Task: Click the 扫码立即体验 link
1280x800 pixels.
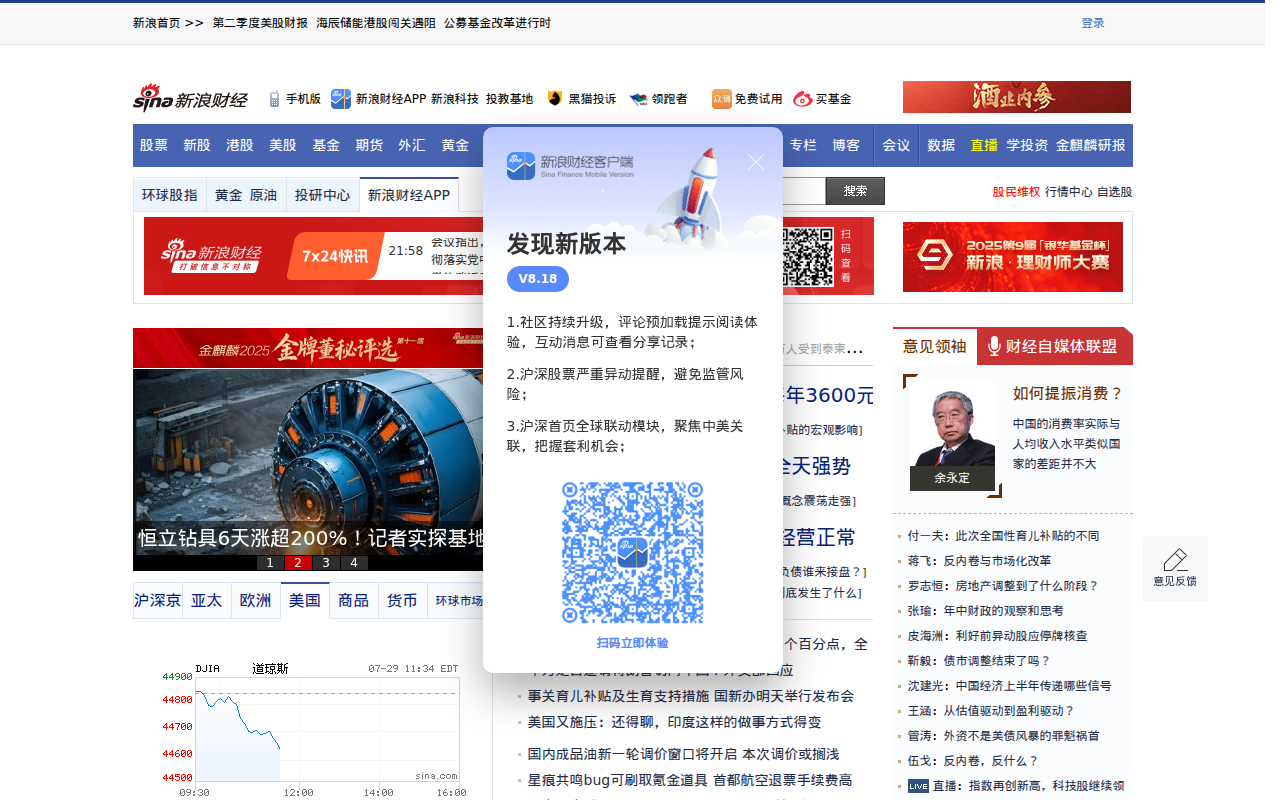Action: 632,643
